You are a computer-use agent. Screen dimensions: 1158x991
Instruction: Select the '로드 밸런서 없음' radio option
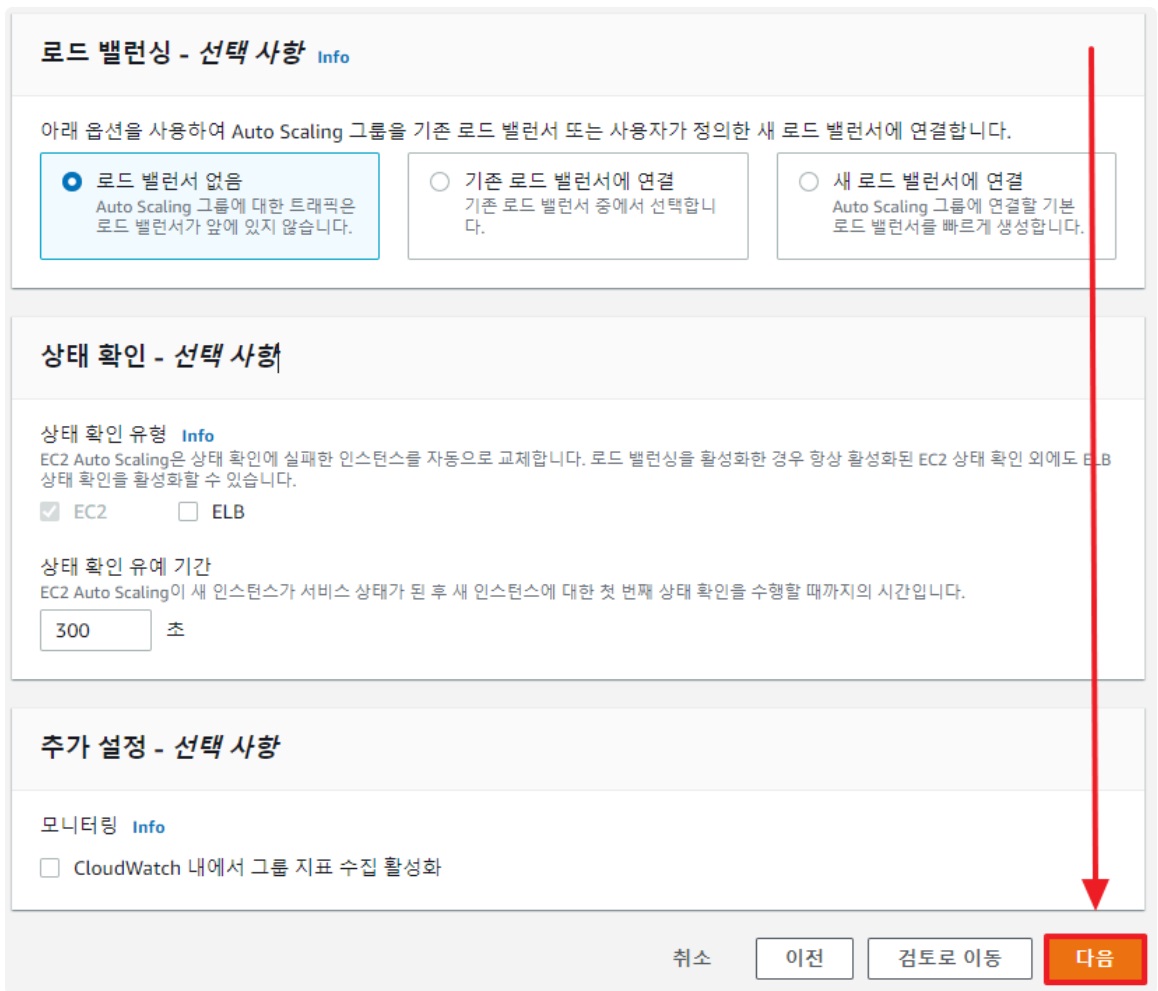[72, 181]
